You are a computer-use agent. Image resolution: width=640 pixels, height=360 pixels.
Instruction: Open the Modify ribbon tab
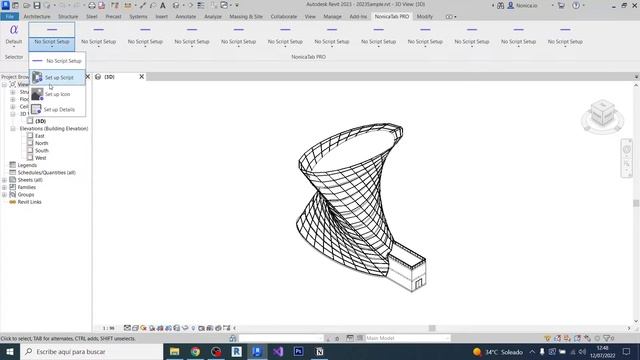click(x=424, y=16)
